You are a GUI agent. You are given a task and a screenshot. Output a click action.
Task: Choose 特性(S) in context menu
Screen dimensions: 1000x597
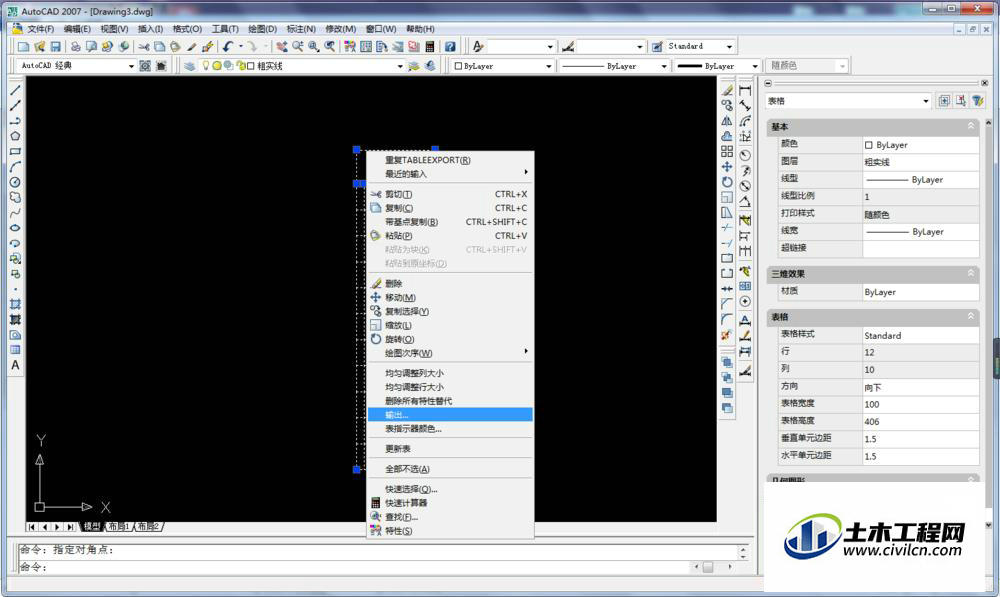(450, 531)
